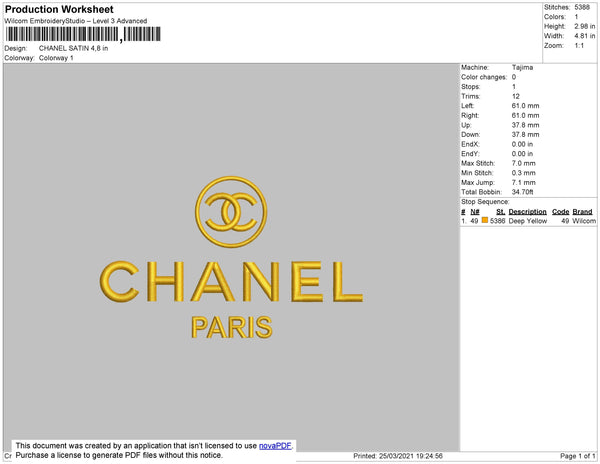Click the 'Wilcom' brand cell

pos(584,221)
